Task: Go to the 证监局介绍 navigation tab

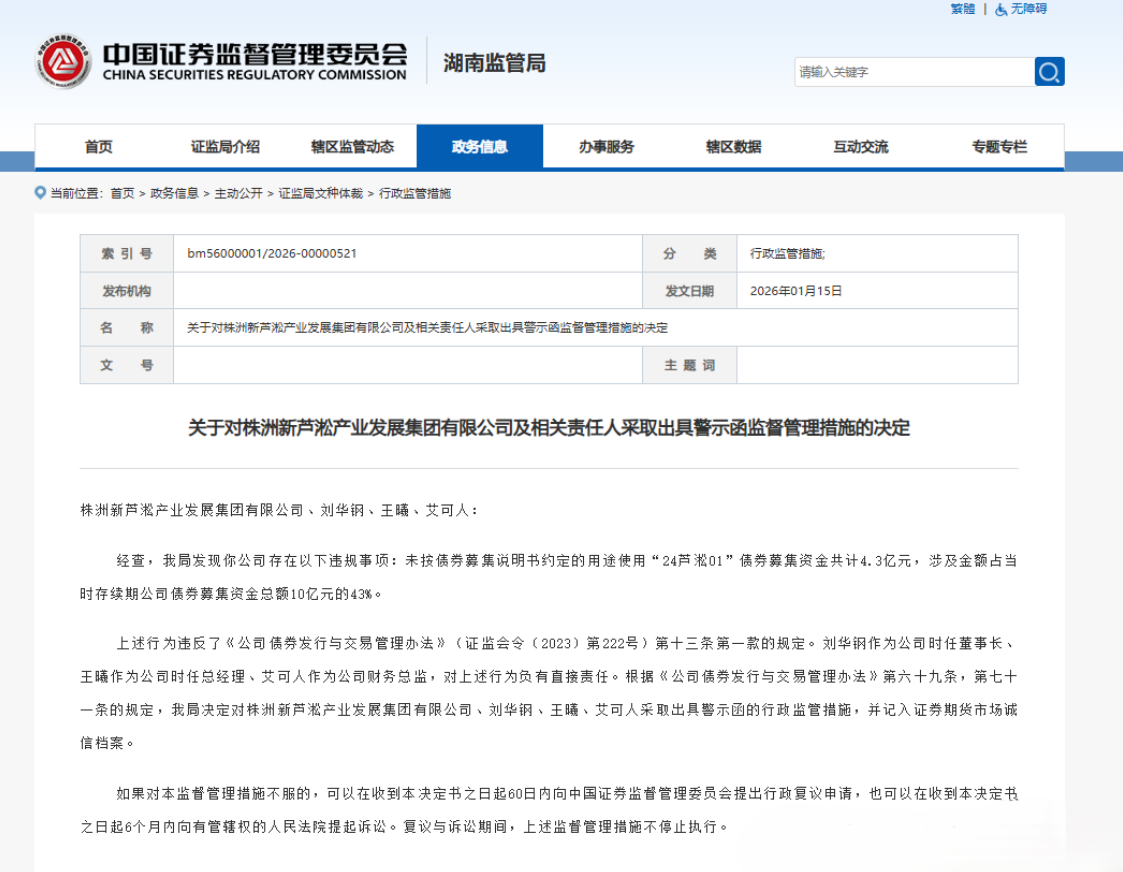Action: (225, 147)
